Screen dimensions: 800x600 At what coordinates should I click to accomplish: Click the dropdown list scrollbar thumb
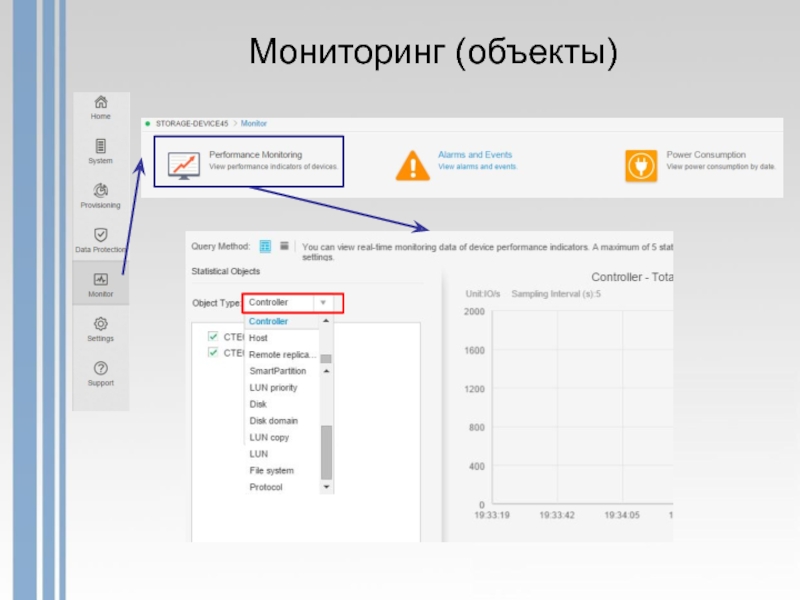click(326, 453)
